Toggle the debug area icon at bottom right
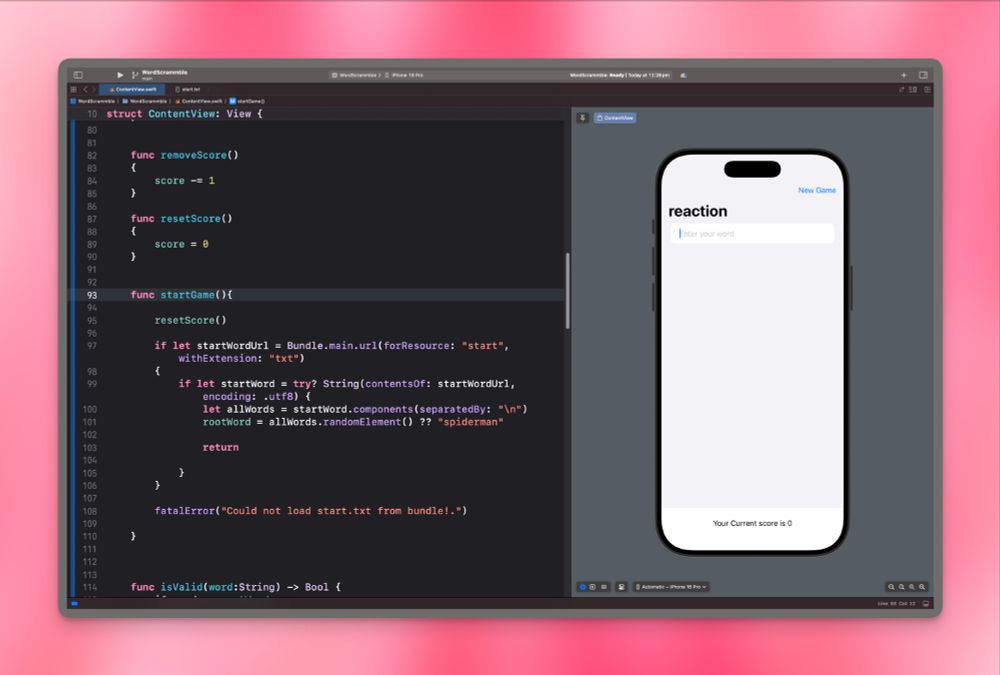Image resolution: width=1000 pixels, height=675 pixels. (x=926, y=604)
